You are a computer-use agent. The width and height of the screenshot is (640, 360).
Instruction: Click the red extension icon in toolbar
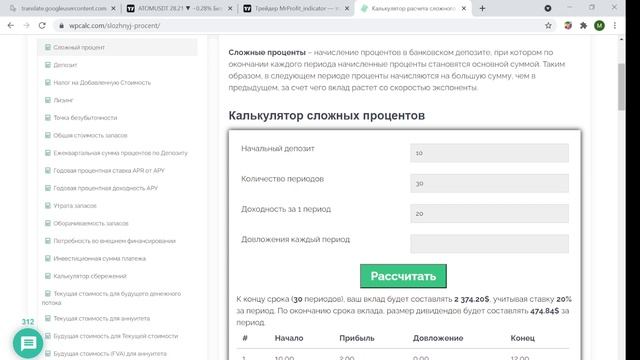(x=568, y=25)
